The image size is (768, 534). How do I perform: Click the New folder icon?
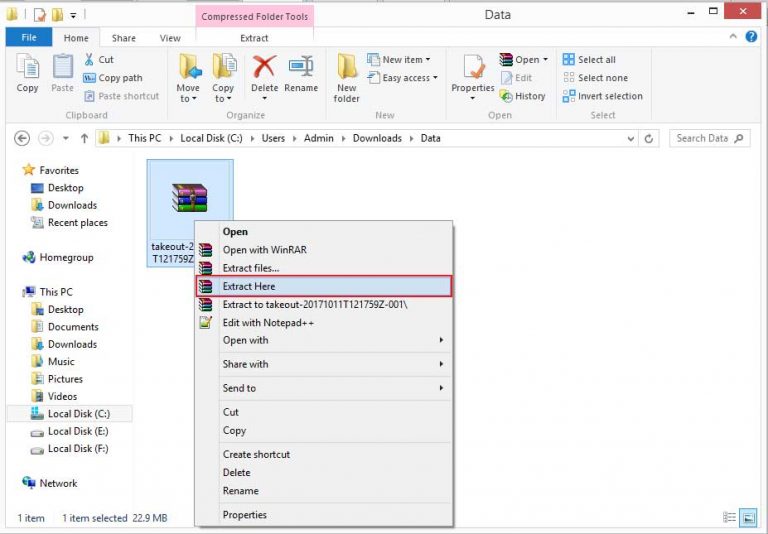click(x=347, y=78)
